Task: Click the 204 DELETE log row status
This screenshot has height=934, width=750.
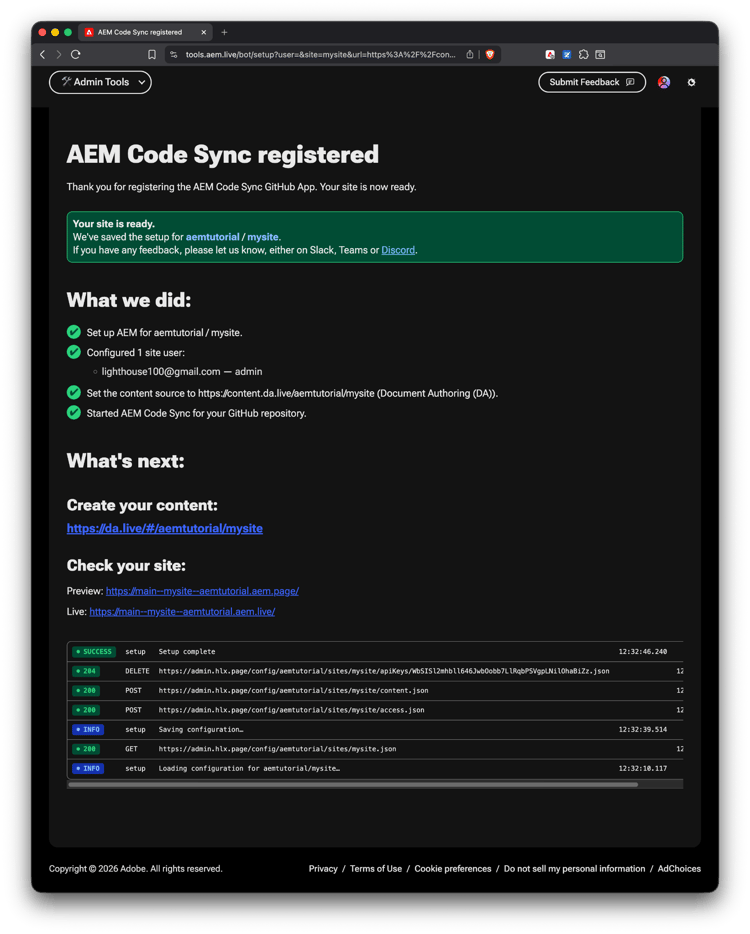Action: click(86, 671)
